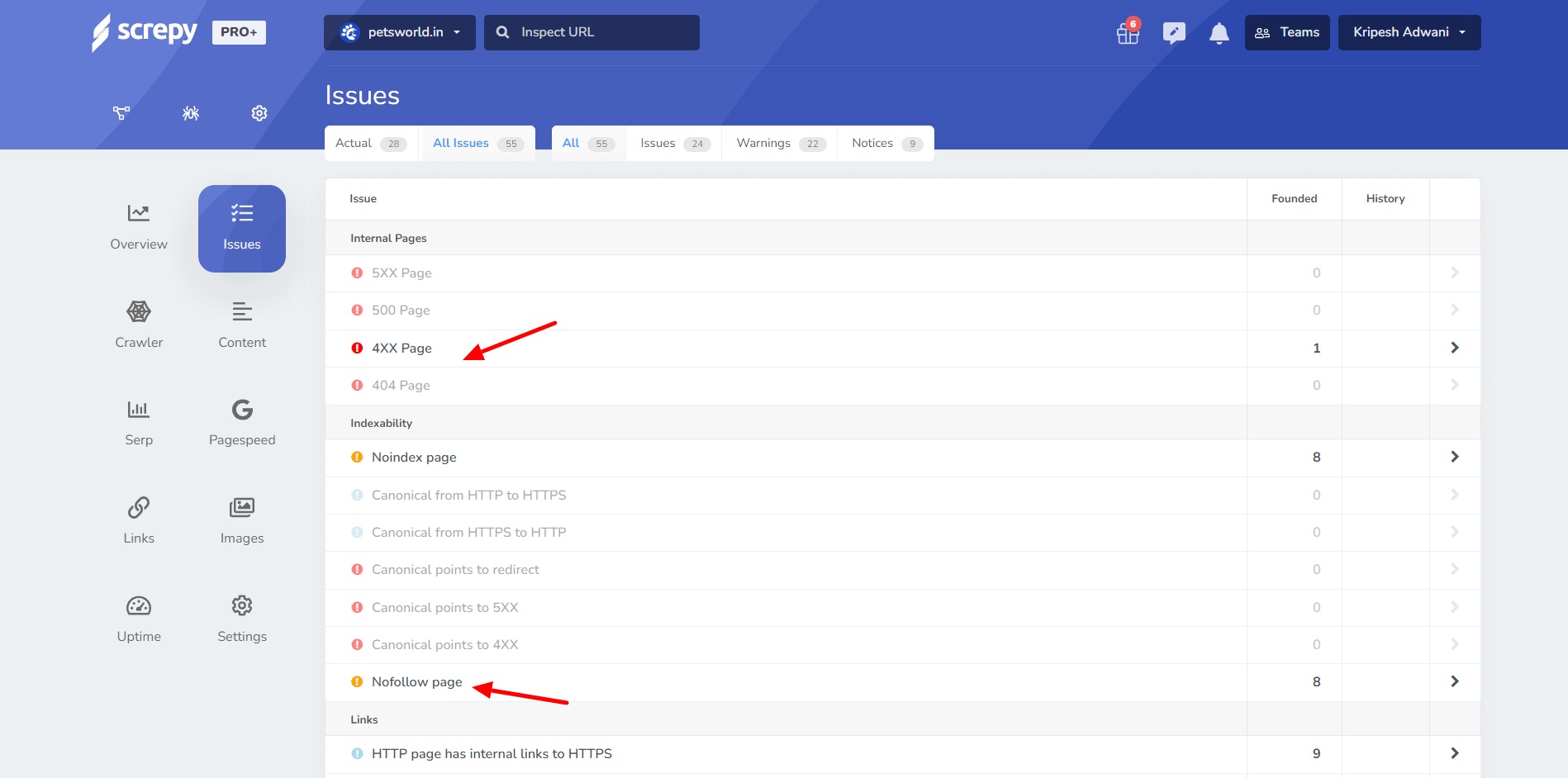This screenshot has height=778, width=1568.
Task: Go to Pagespeed in the sidebar
Action: tap(242, 422)
